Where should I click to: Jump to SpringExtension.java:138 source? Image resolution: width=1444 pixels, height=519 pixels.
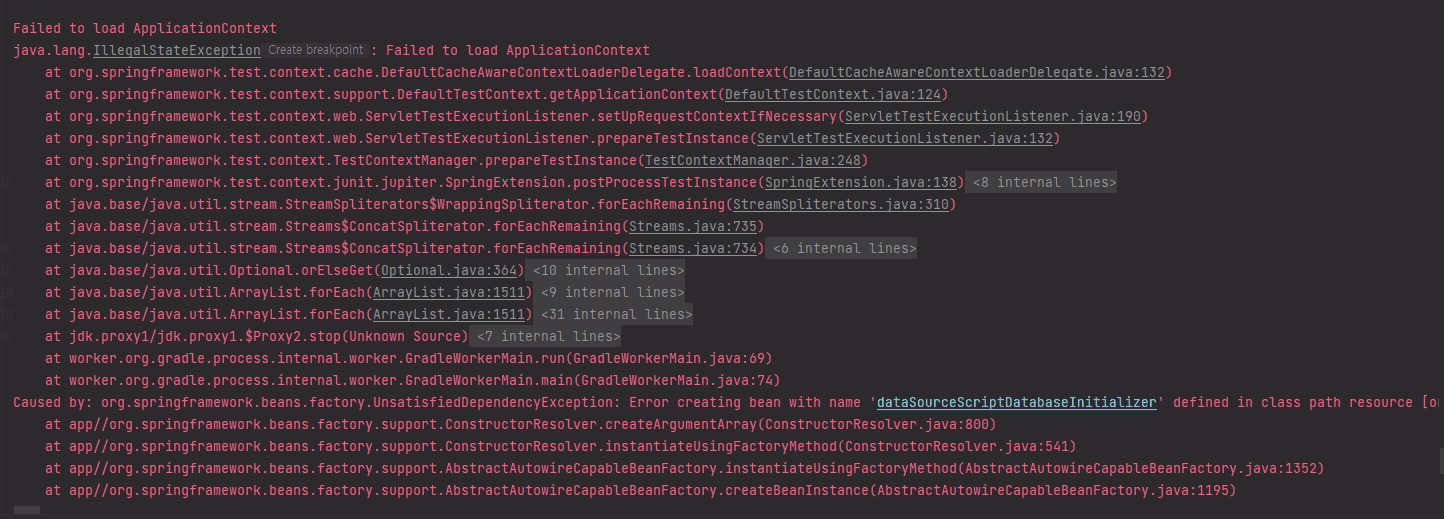[861, 182]
